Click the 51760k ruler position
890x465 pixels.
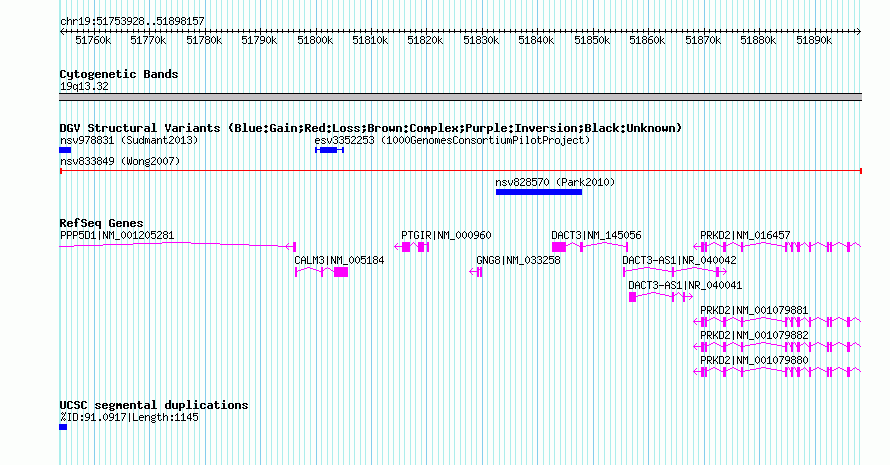point(93,40)
